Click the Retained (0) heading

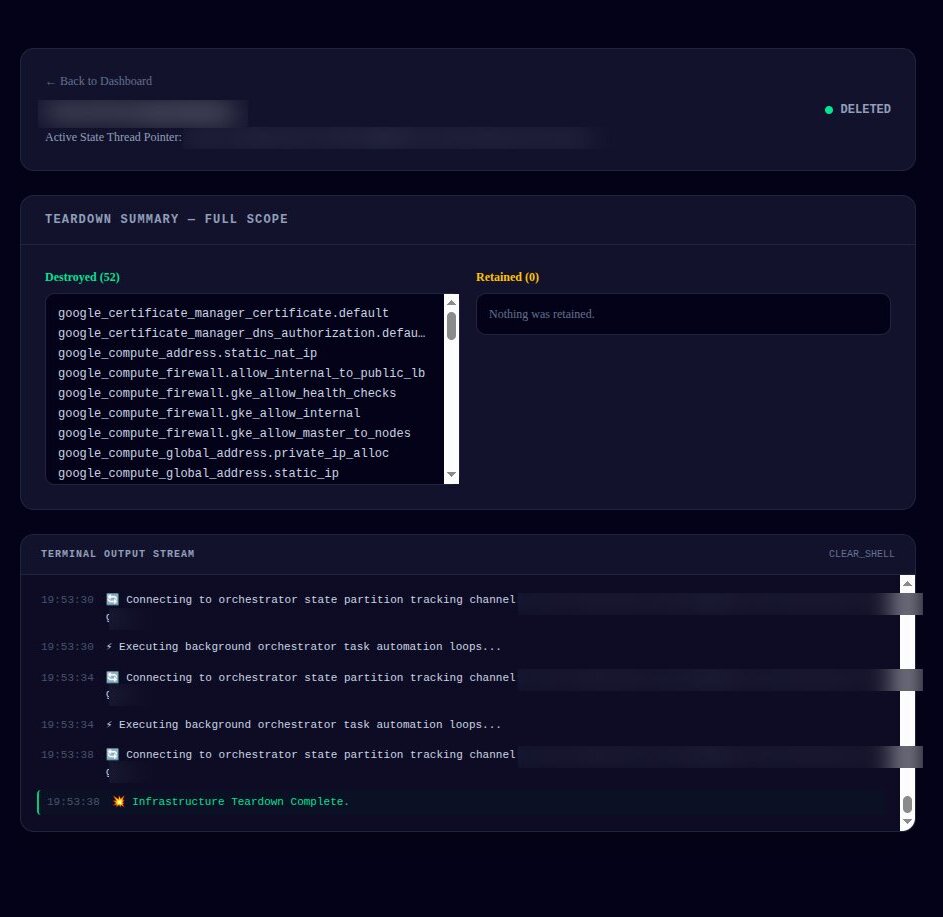[x=508, y=277]
